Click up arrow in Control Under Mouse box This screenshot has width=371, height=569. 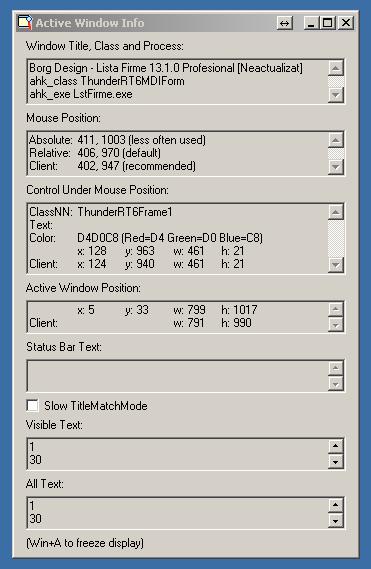[336, 212]
